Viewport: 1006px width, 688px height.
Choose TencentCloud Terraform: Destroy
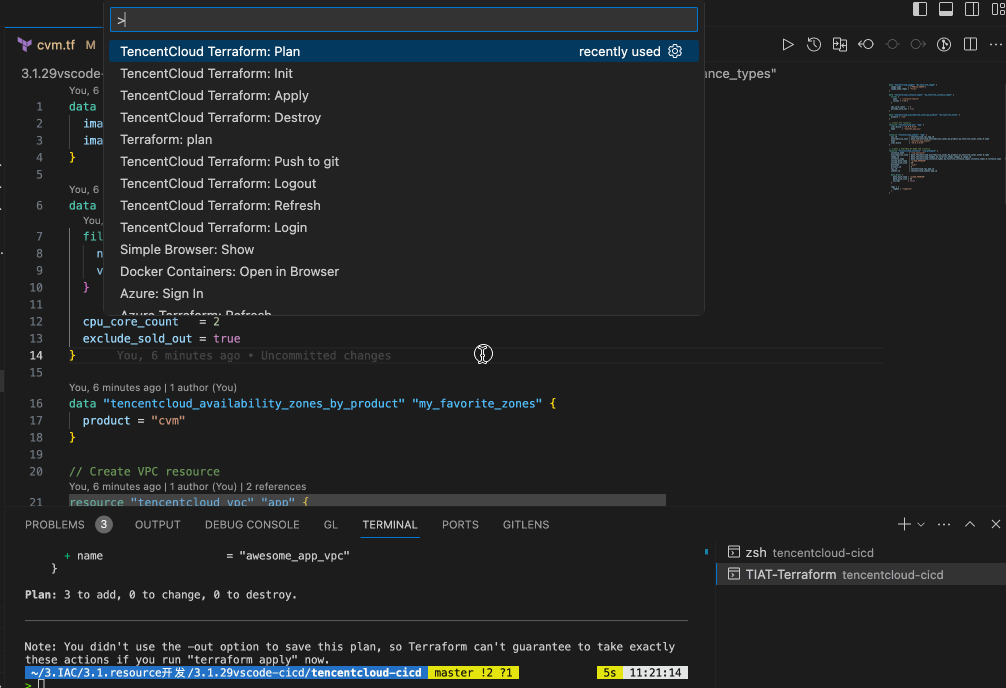pyautogui.click(x=404, y=117)
